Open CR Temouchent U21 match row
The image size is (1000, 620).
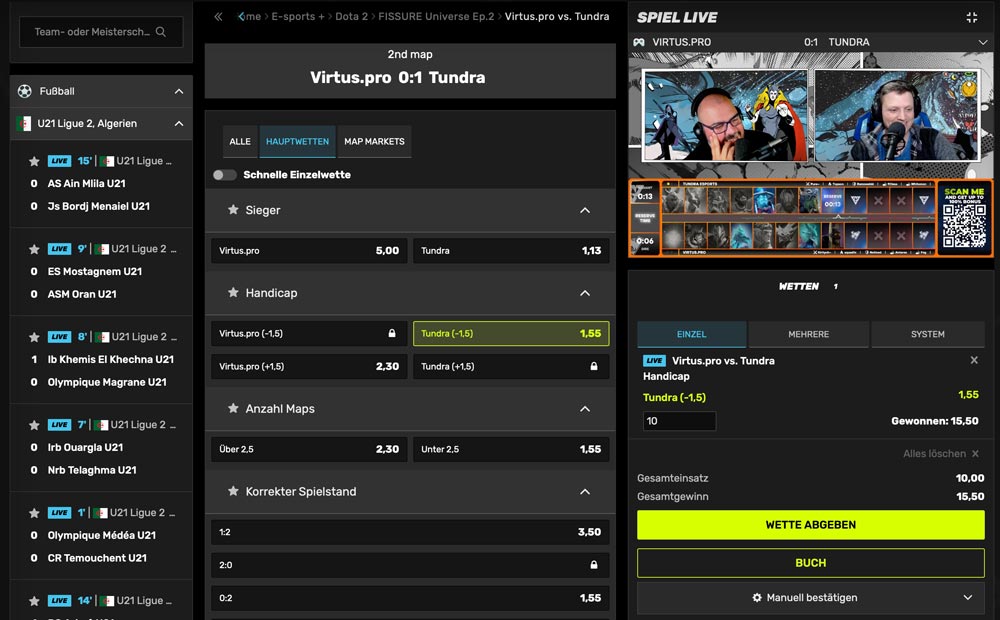(97, 558)
